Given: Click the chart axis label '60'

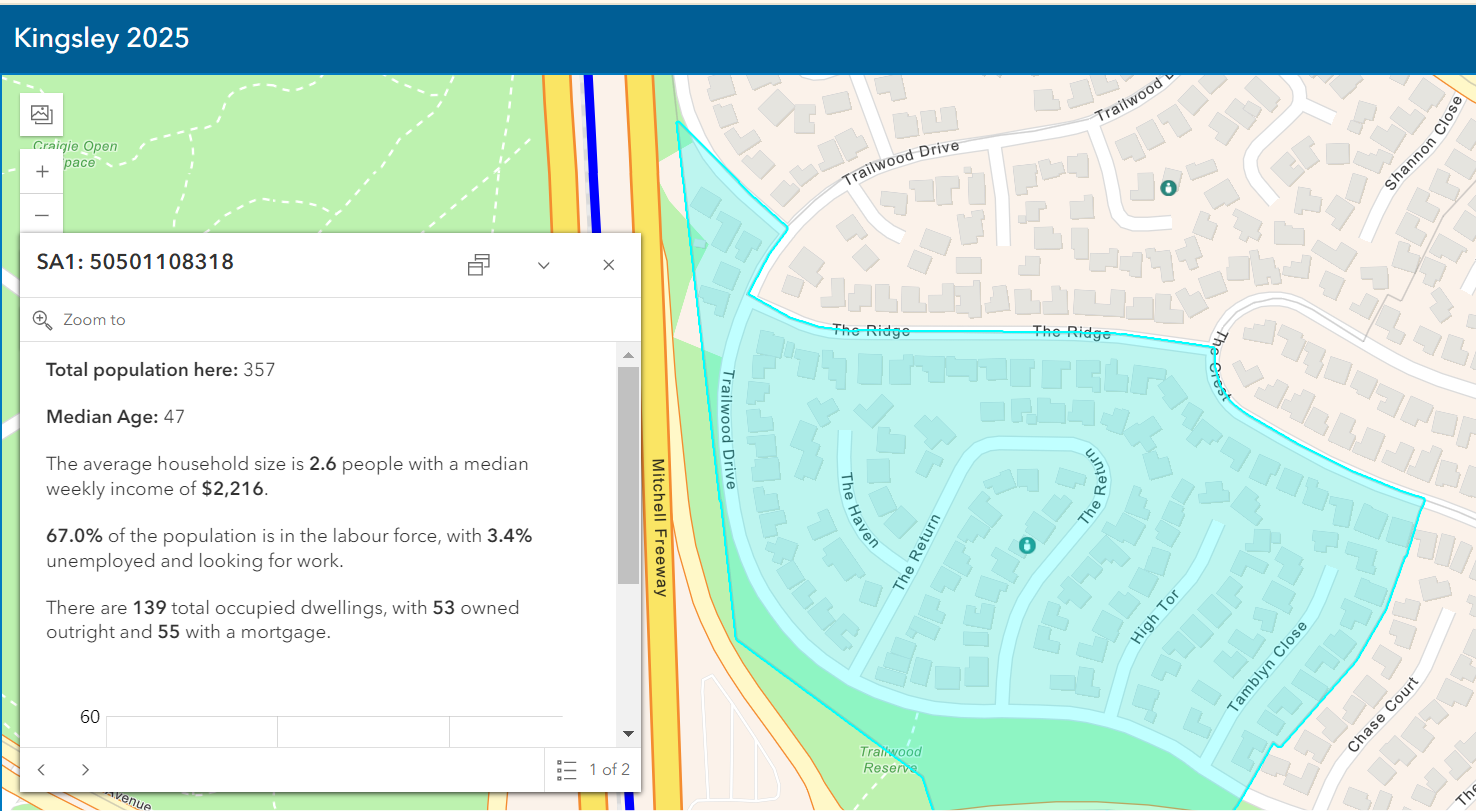Looking at the screenshot, I should 90,716.
